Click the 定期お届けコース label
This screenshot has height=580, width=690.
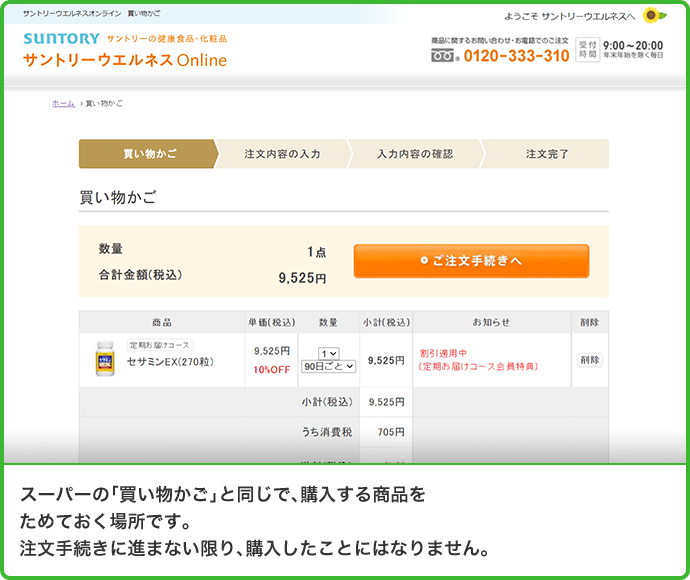[160, 345]
